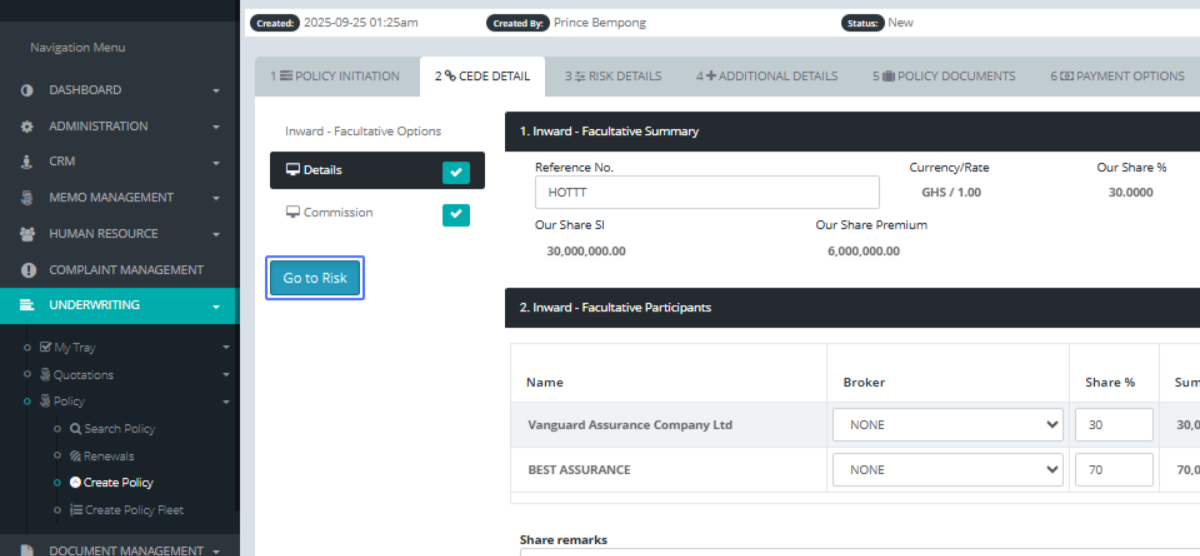Collapse the Underwriting menu section

216,306
